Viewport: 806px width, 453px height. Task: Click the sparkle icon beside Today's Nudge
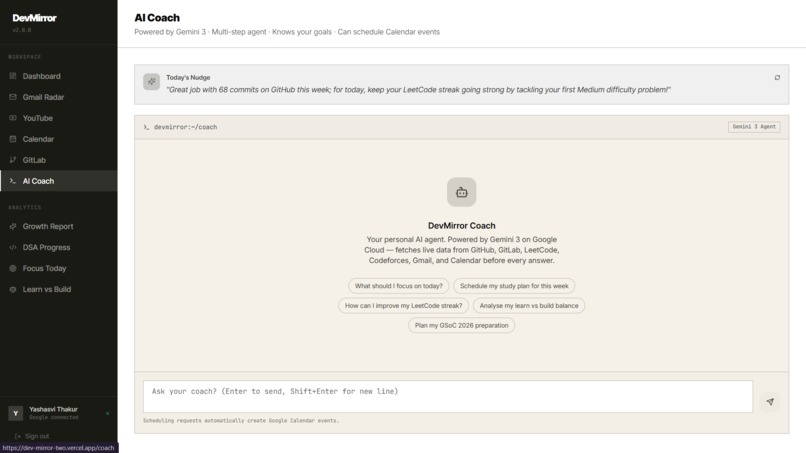tap(152, 82)
